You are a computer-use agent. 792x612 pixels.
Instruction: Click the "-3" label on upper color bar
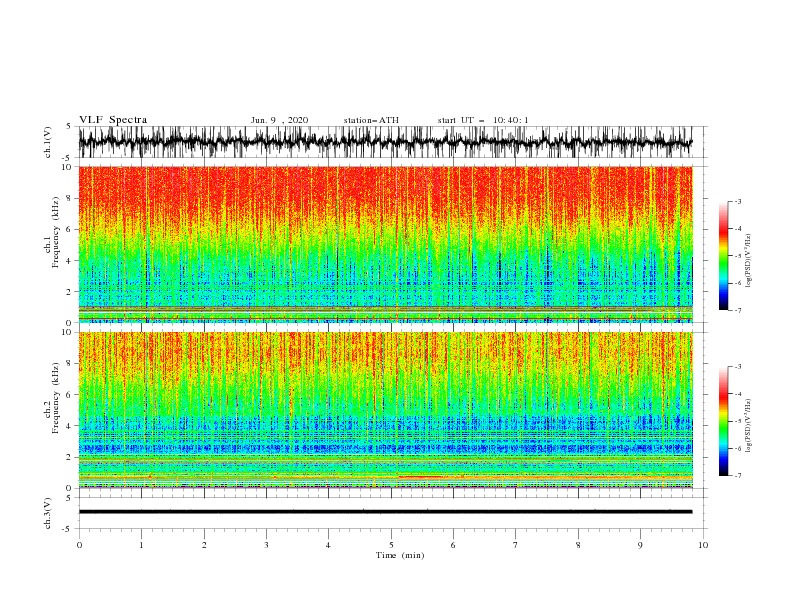737,201
